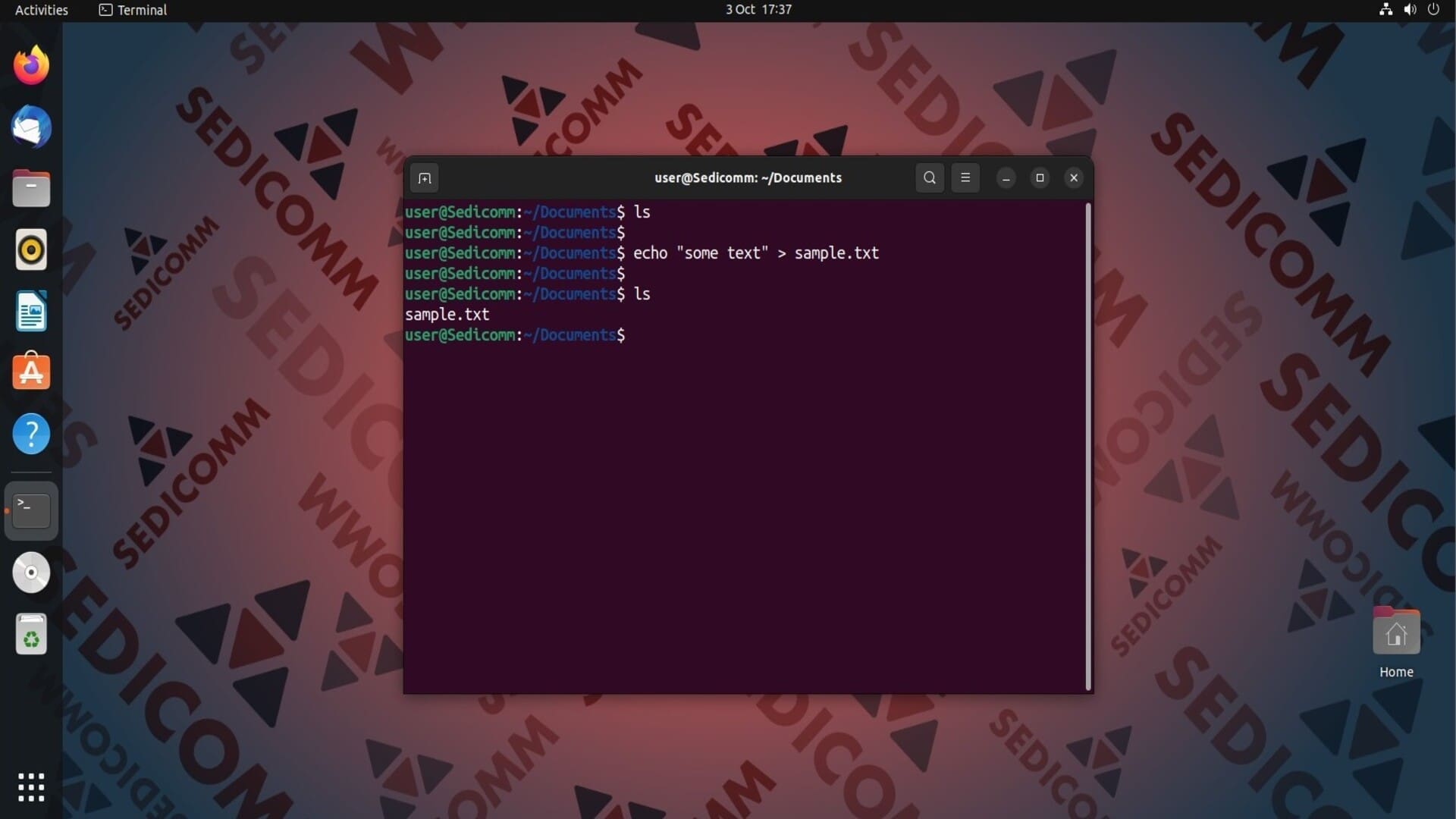Open the disc drive icon in the dock

tap(31, 573)
